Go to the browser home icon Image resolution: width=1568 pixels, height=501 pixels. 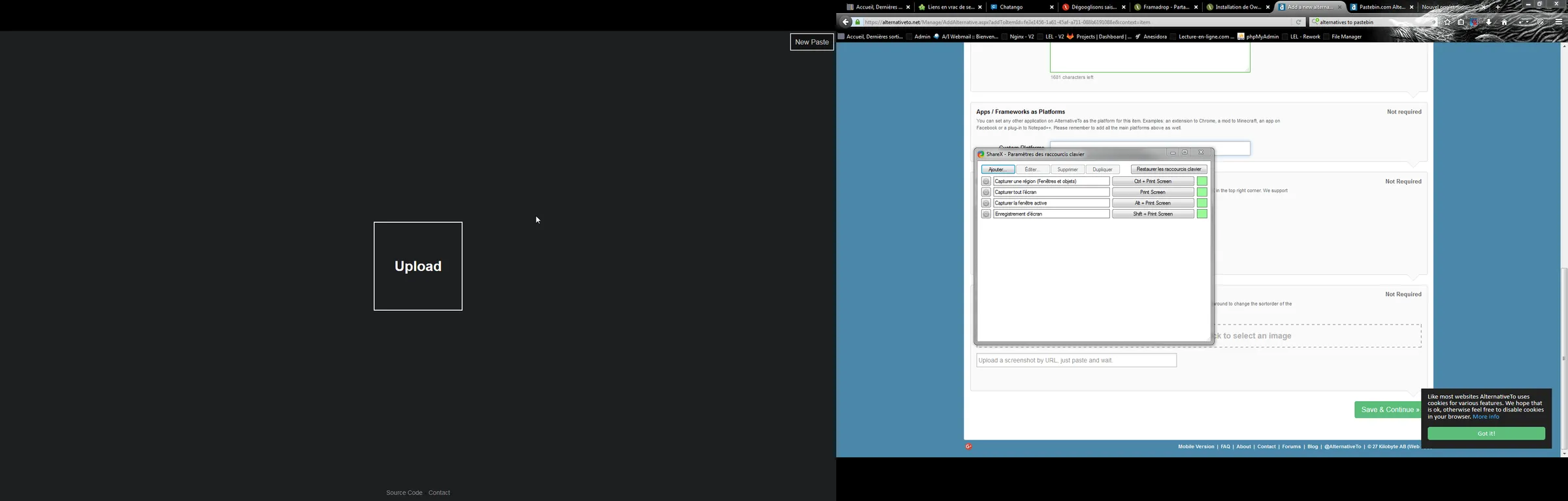pos(1504,22)
